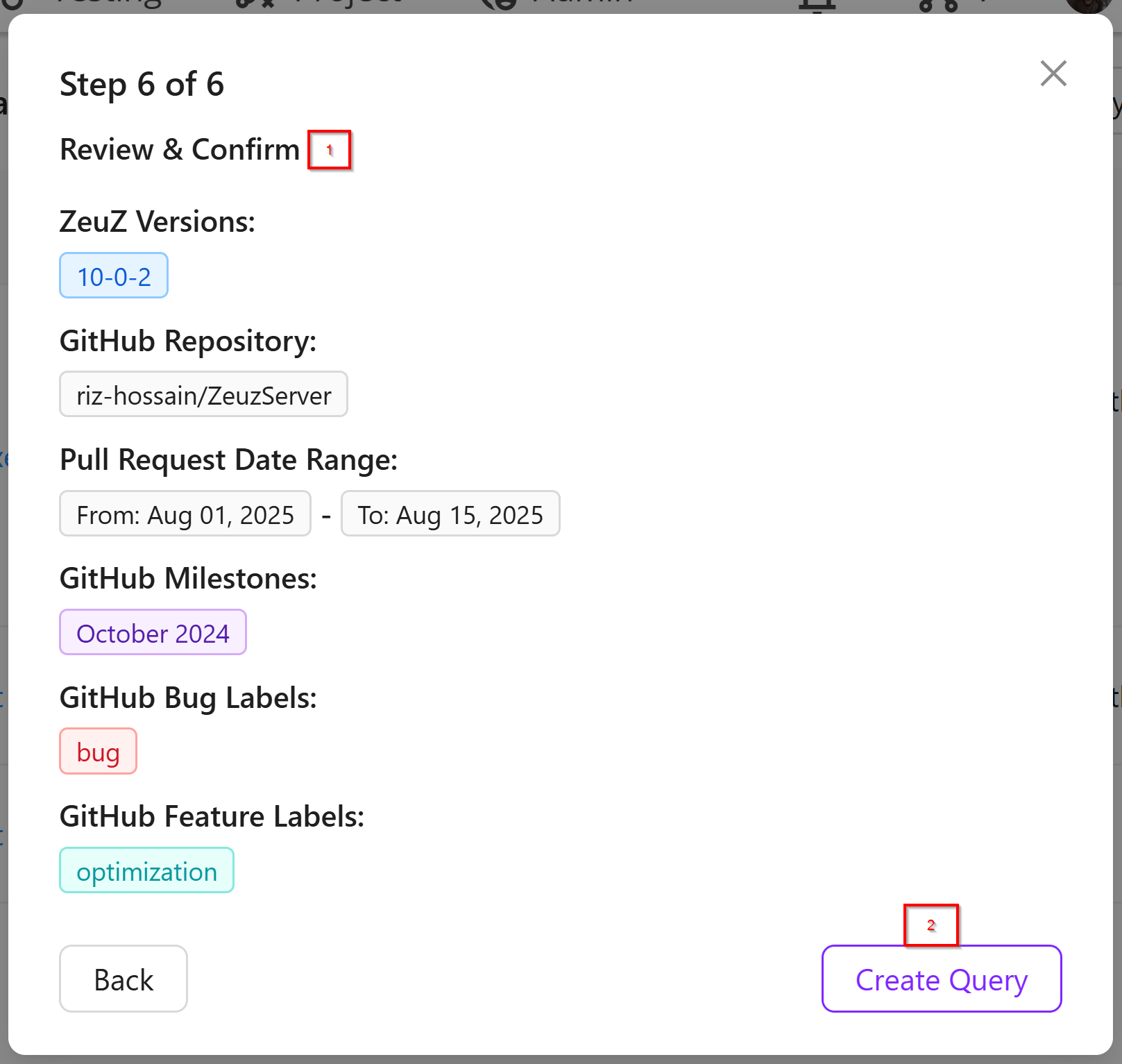Click the Pull Request Date Range label
Image resolution: width=1122 pixels, height=1064 pixels.
229,459
